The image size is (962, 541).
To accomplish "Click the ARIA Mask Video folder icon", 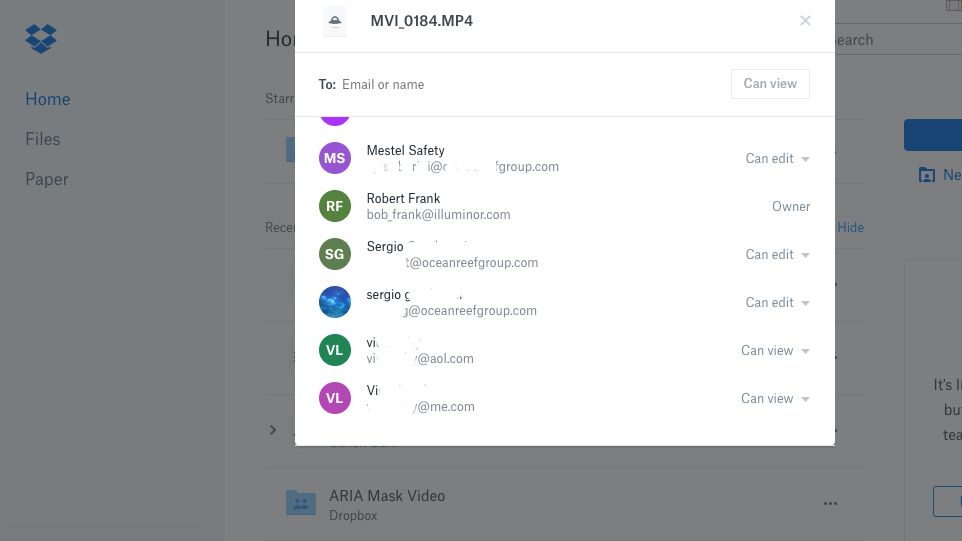I will tap(301, 503).
